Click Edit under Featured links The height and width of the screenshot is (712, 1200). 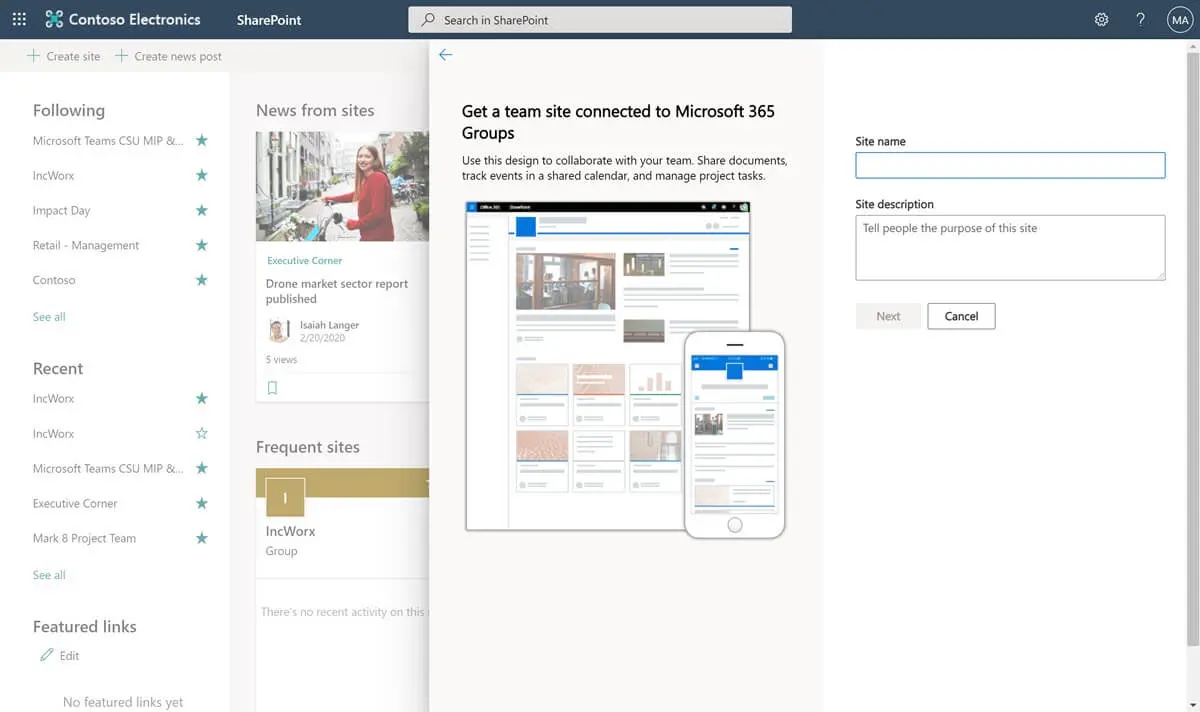coord(69,656)
